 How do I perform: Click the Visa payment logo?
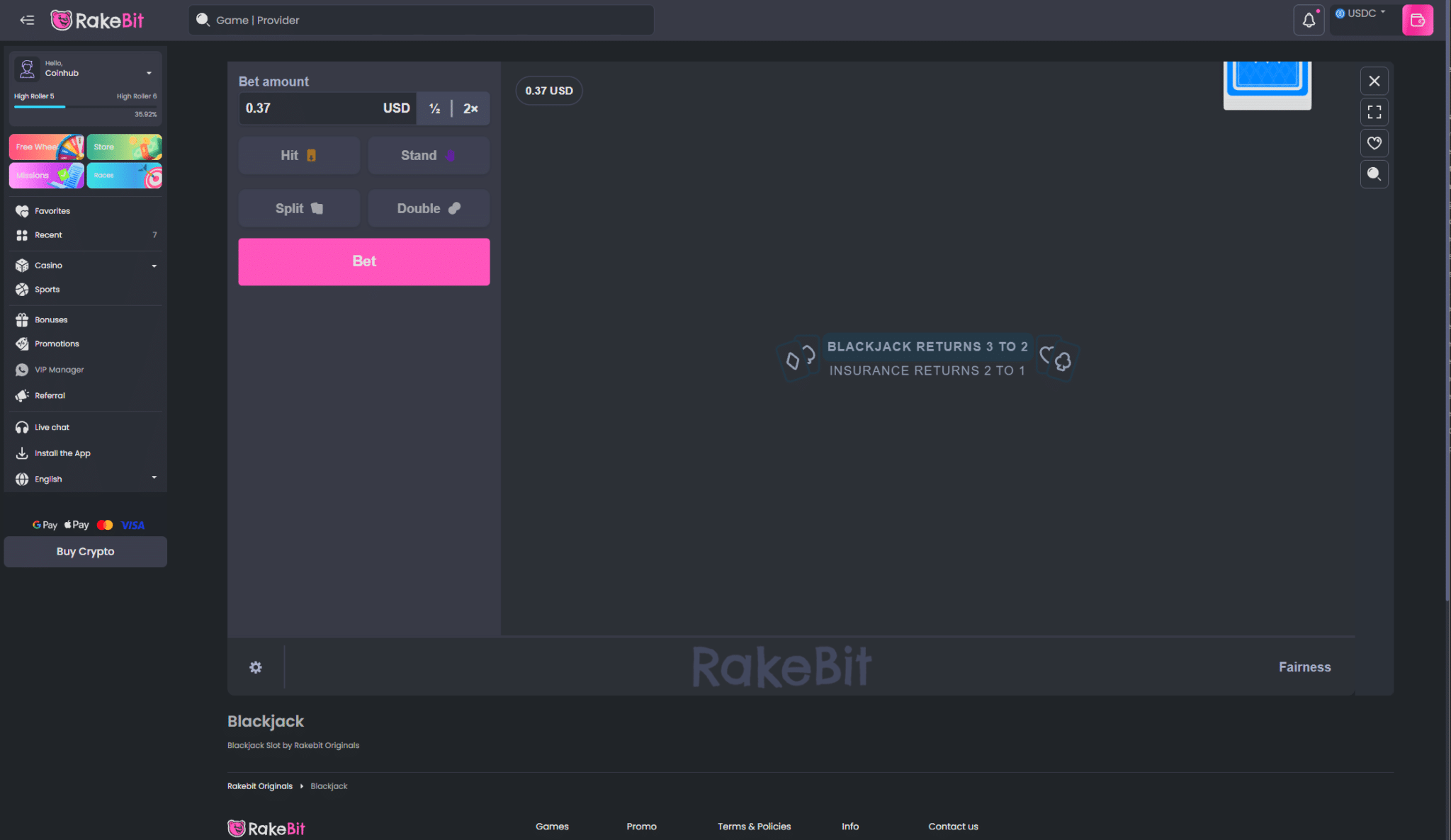(132, 525)
